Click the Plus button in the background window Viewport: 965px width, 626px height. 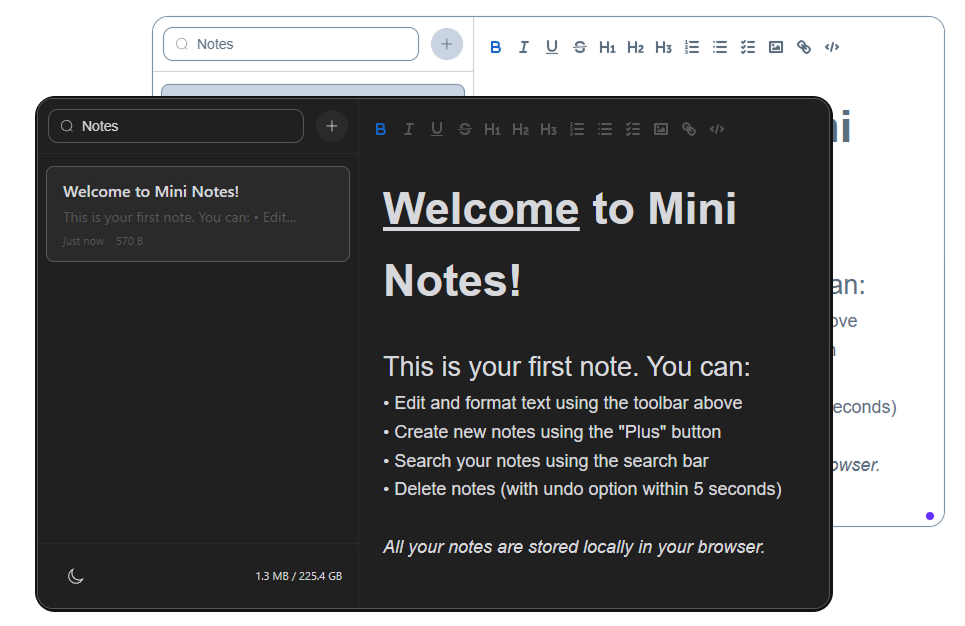pos(446,44)
